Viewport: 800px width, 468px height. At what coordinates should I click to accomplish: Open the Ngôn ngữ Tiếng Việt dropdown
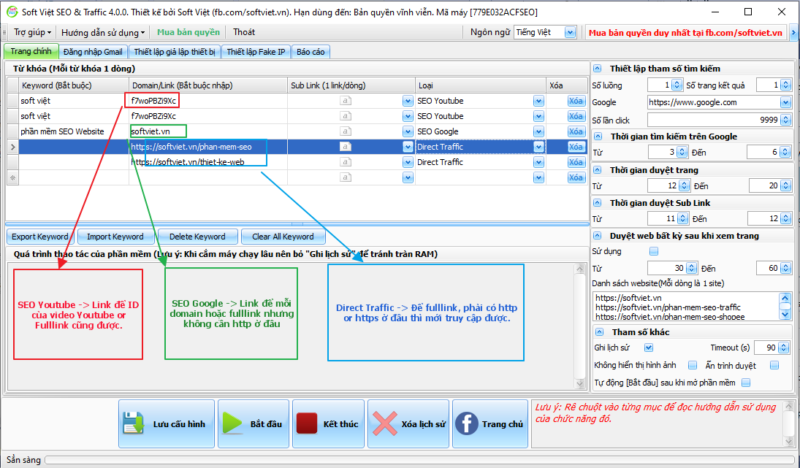point(570,32)
